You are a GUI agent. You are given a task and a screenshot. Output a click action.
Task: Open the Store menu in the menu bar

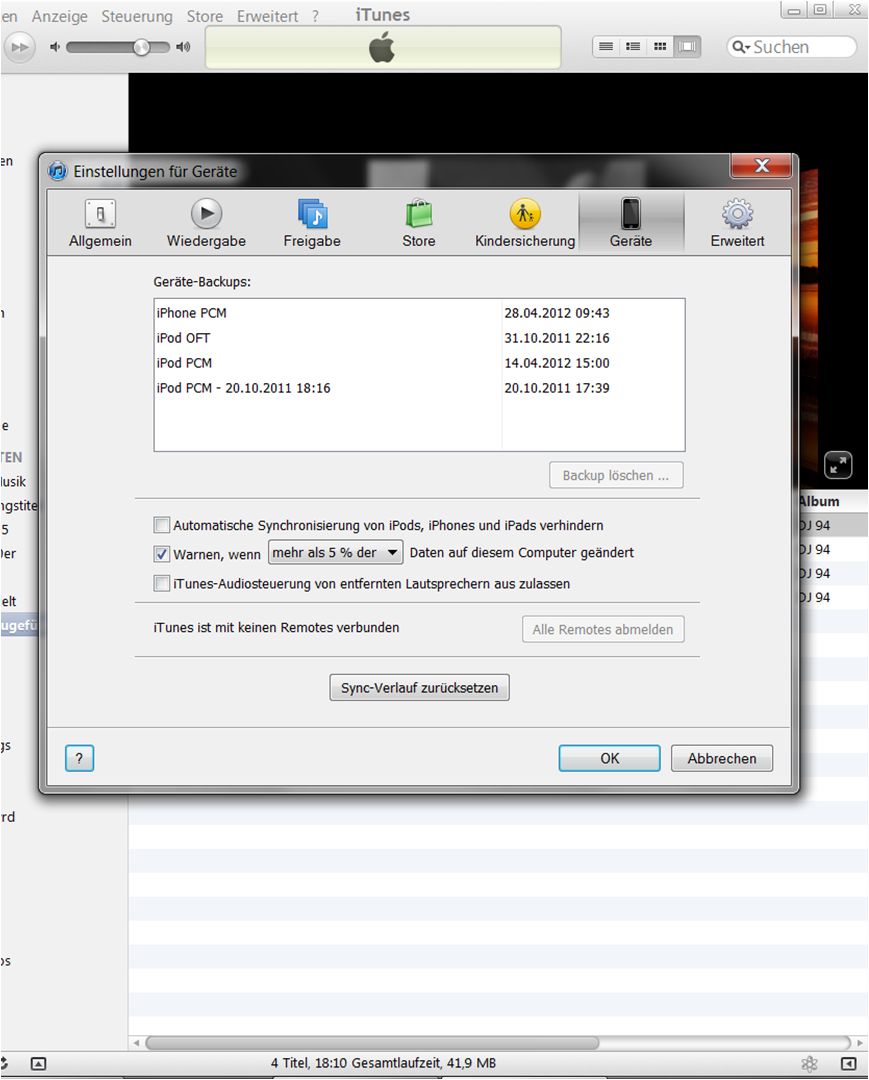pos(205,16)
